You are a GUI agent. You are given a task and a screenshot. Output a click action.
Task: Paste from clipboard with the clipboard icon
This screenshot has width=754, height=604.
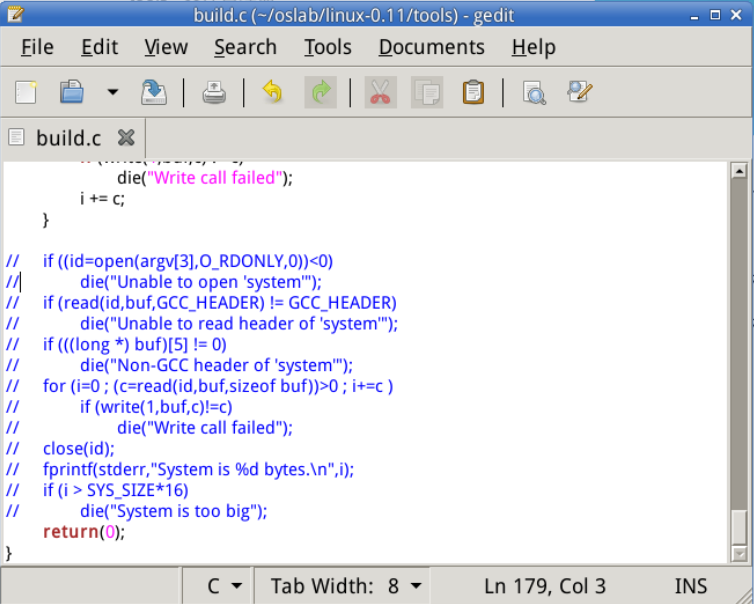click(x=473, y=92)
